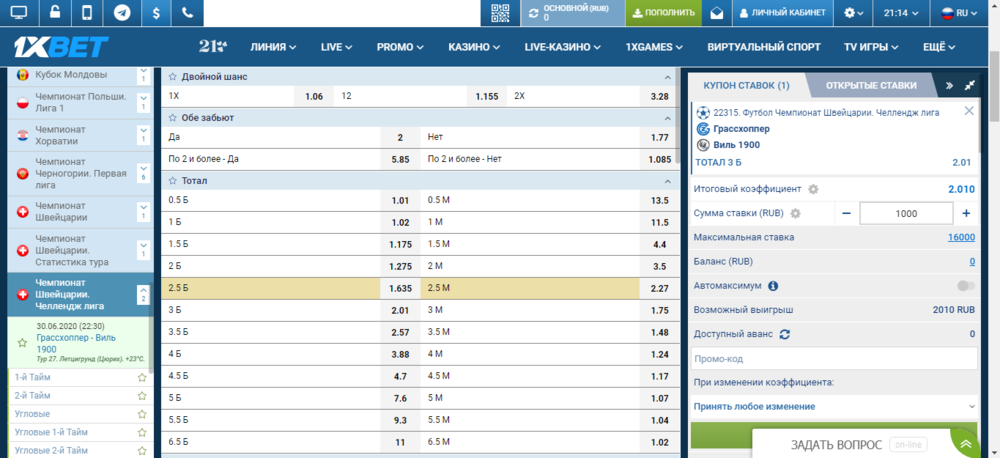1000x458 pixels.
Task: Open the QR code icon
Action: (x=500, y=13)
